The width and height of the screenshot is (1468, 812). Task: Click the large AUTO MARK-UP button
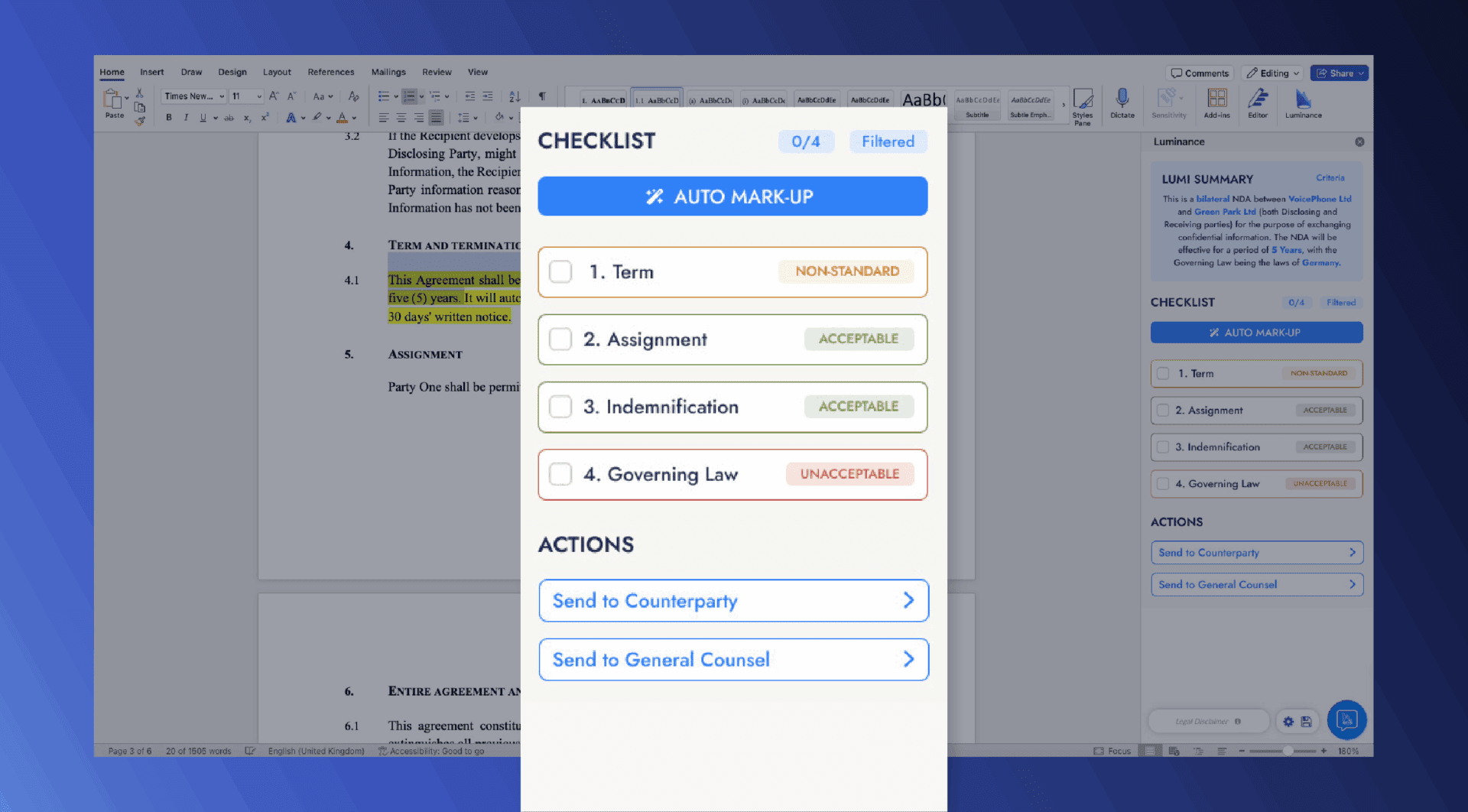[x=732, y=197]
